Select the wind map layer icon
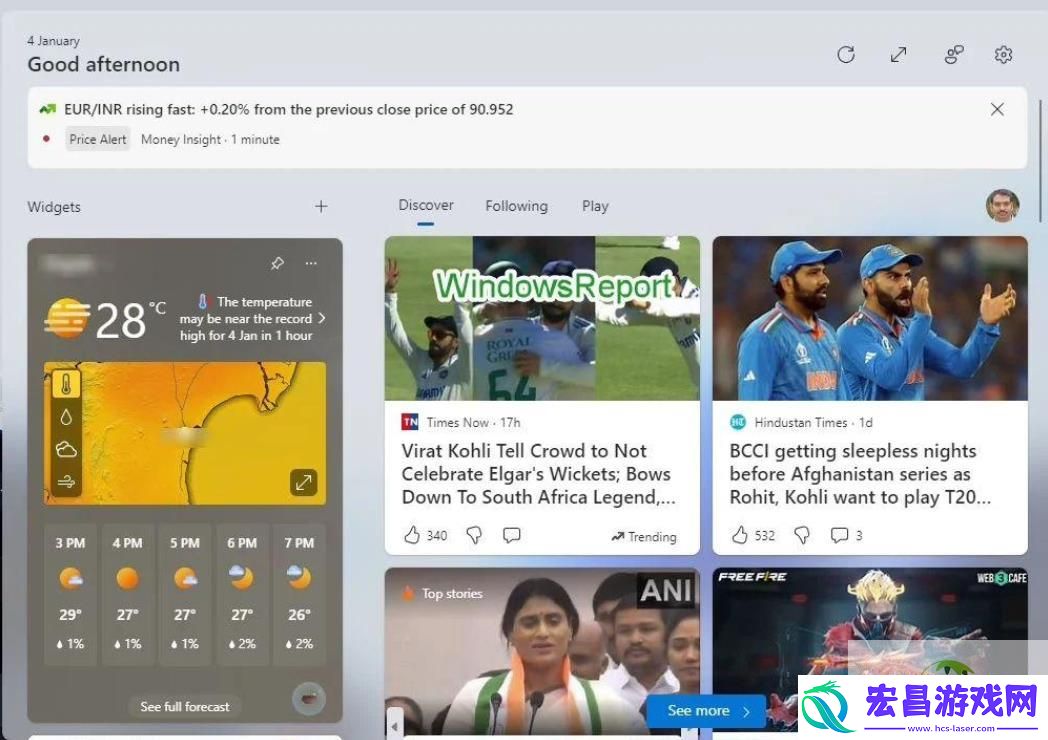This screenshot has height=740, width=1048. (66, 481)
